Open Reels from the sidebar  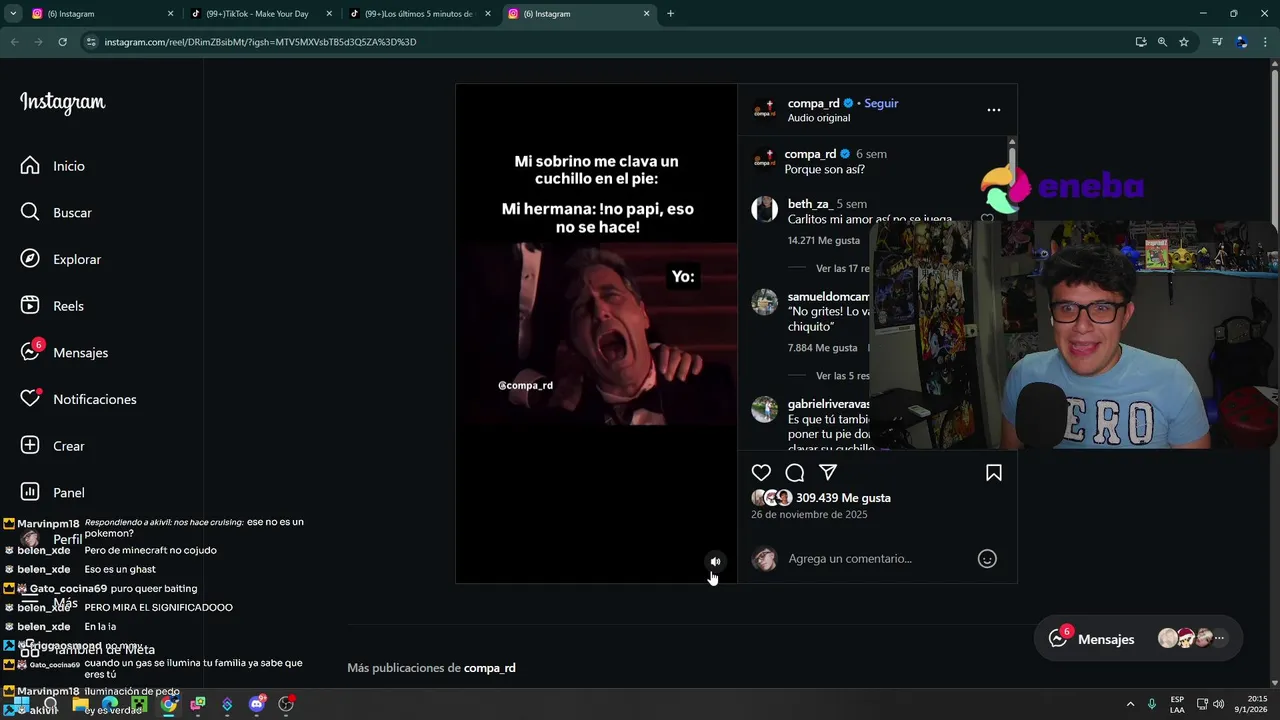pyautogui.click(x=52, y=306)
